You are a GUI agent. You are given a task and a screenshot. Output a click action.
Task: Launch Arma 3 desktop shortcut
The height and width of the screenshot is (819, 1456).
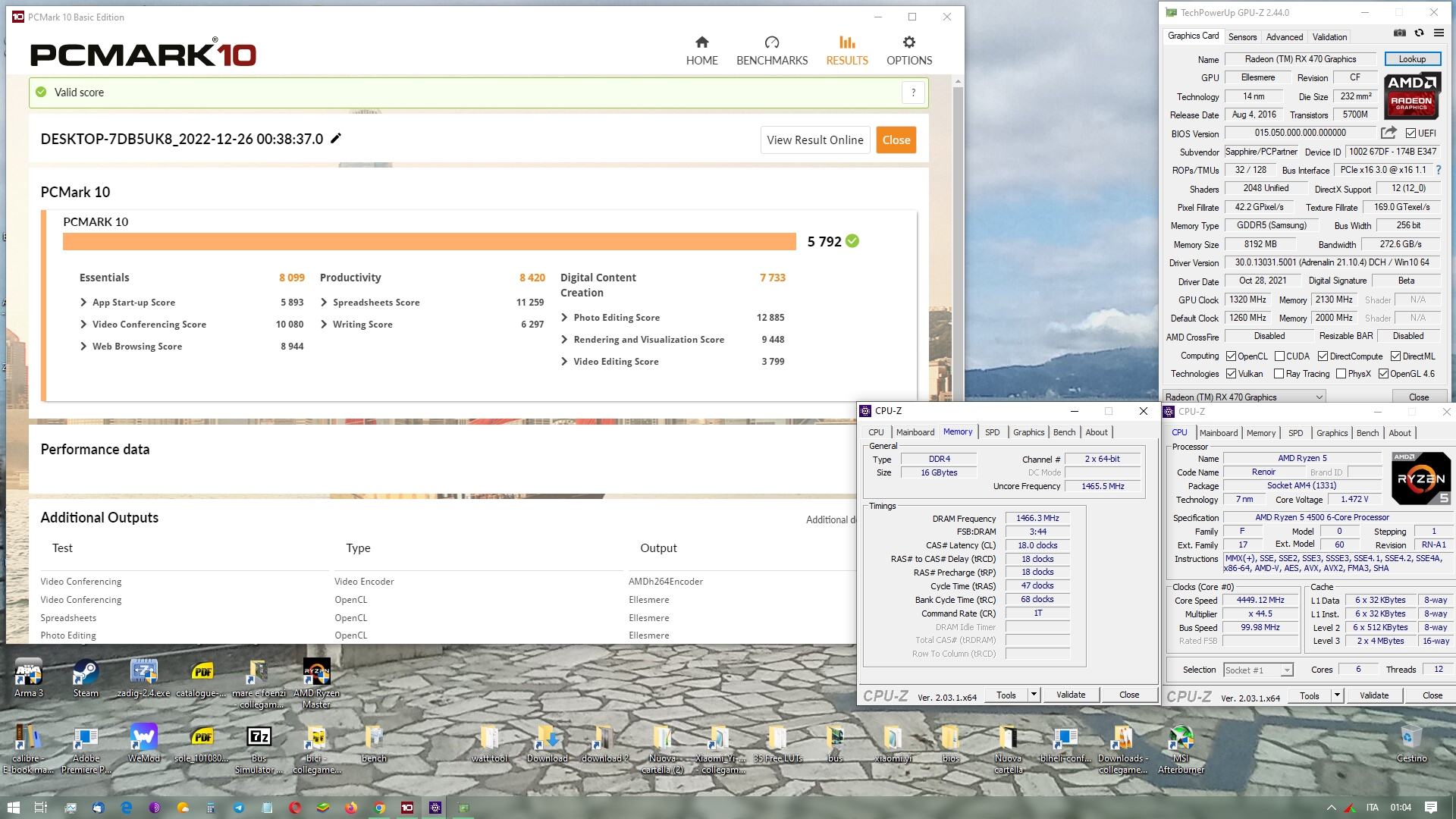point(29,678)
